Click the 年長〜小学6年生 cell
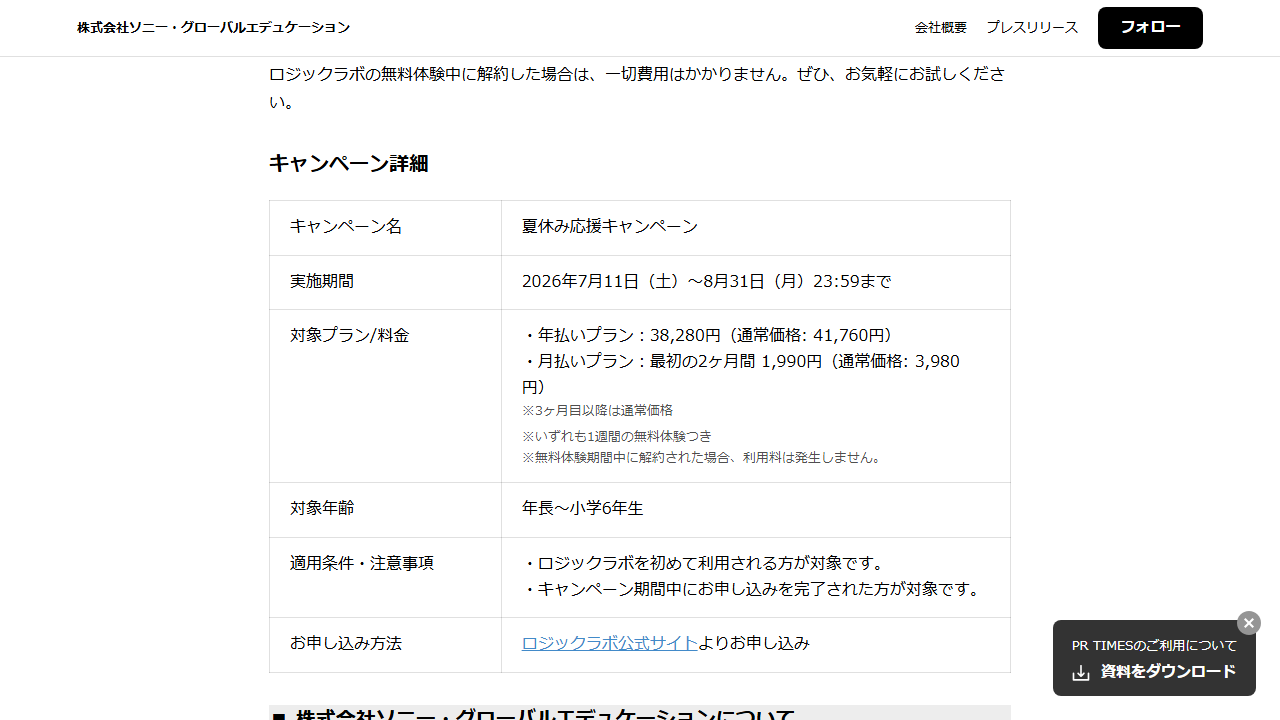This screenshot has height=720, width=1280. [x=755, y=510]
